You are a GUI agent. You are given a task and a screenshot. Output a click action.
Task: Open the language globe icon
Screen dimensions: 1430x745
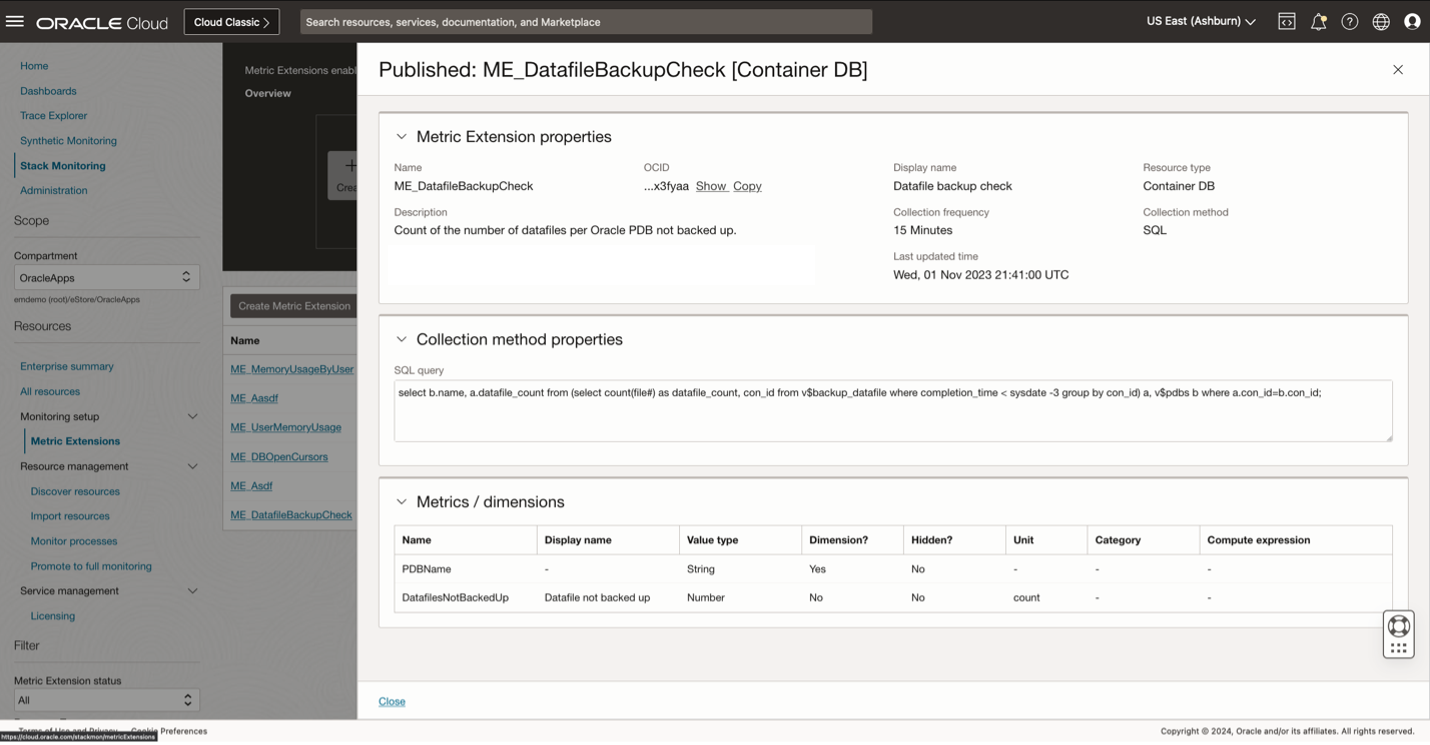(1381, 22)
